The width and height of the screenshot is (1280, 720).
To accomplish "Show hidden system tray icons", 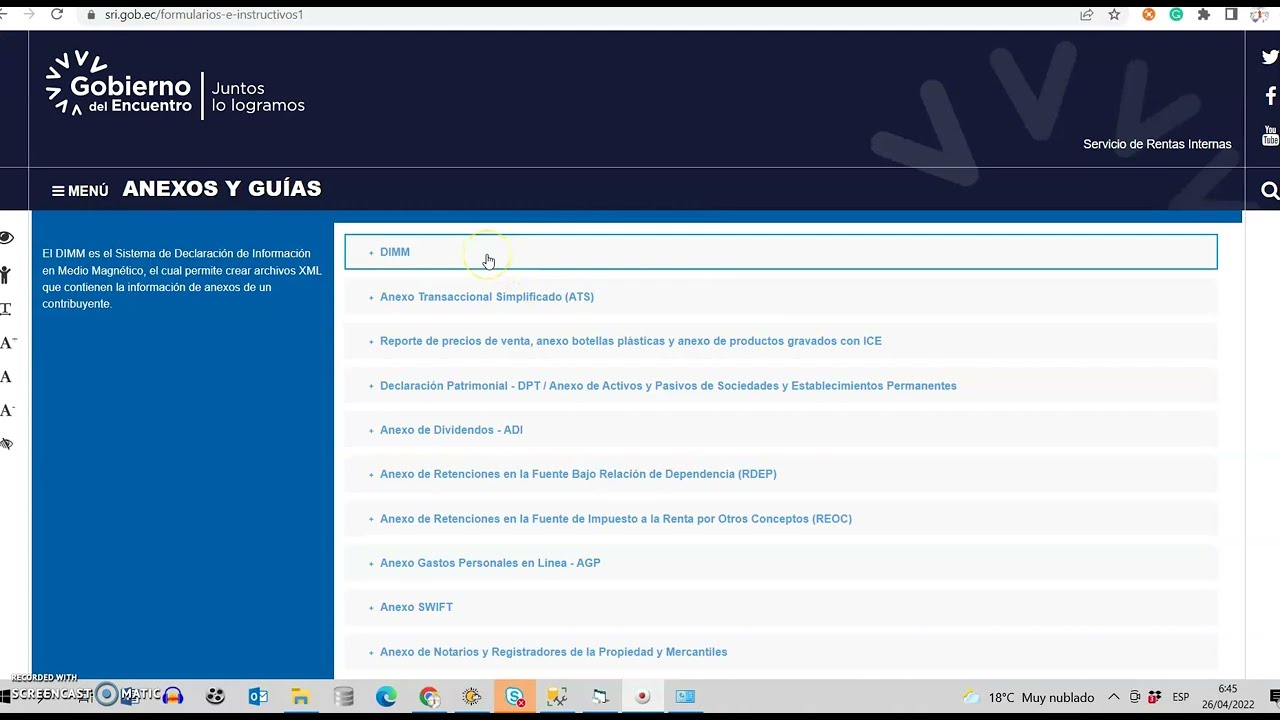I will click(1114, 697).
